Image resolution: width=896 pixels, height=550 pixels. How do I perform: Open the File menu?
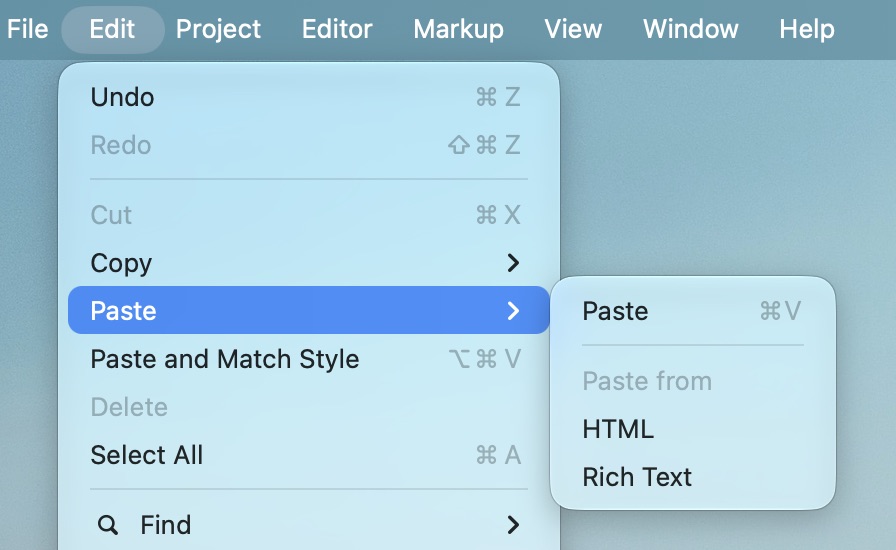click(x=27, y=29)
